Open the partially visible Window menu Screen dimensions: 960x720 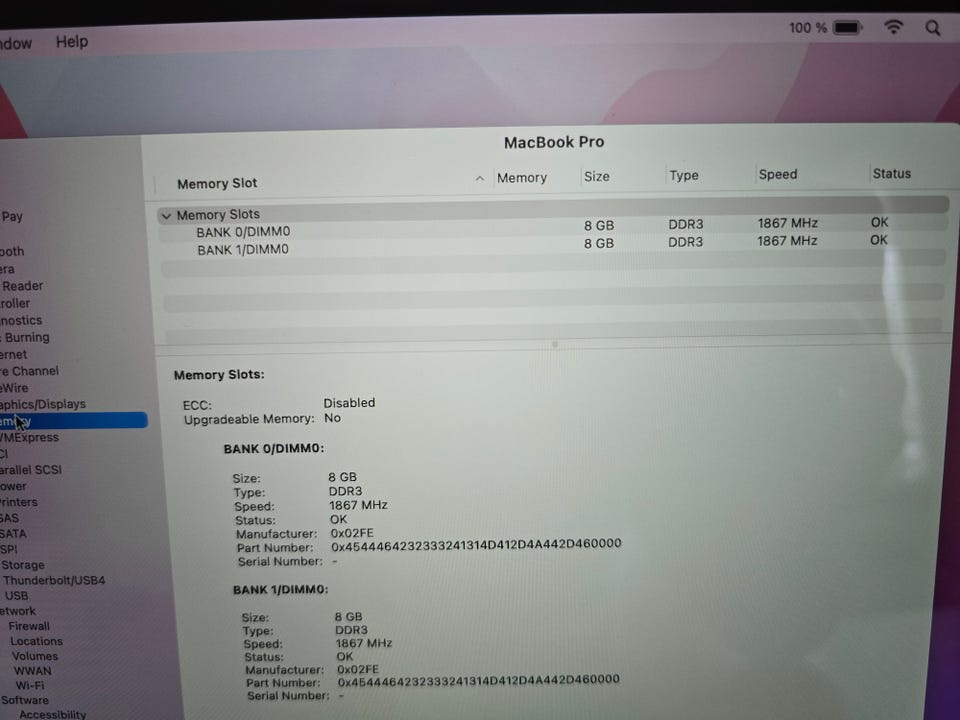coord(16,43)
